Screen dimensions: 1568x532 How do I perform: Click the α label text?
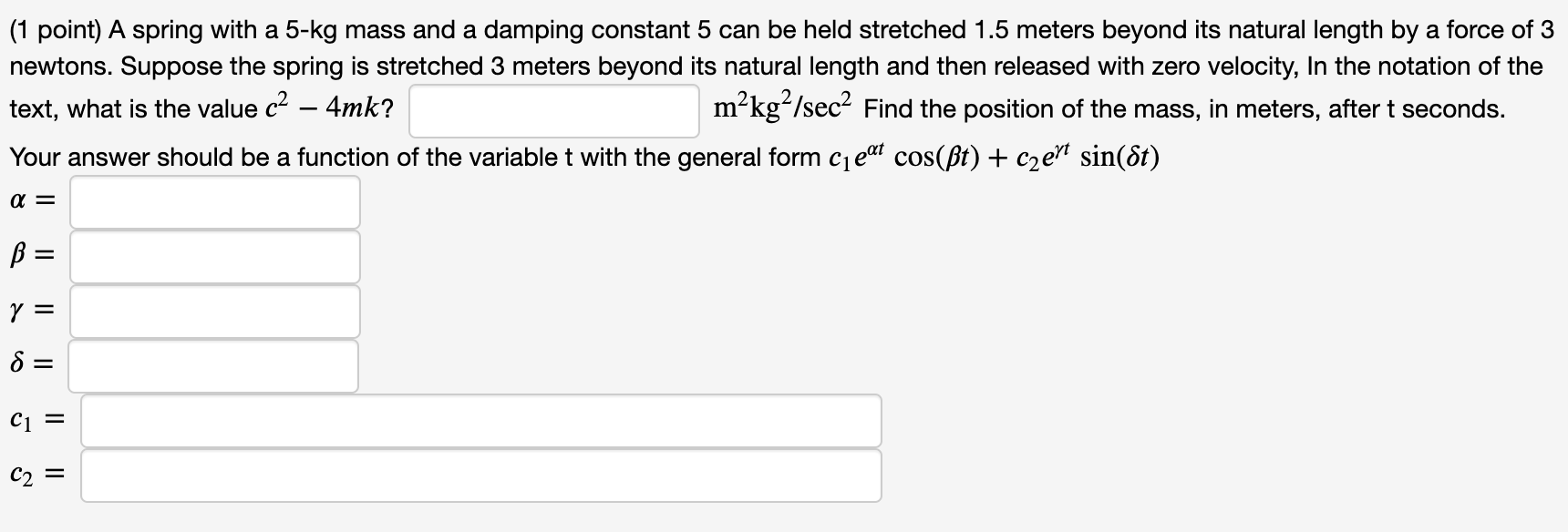20,199
